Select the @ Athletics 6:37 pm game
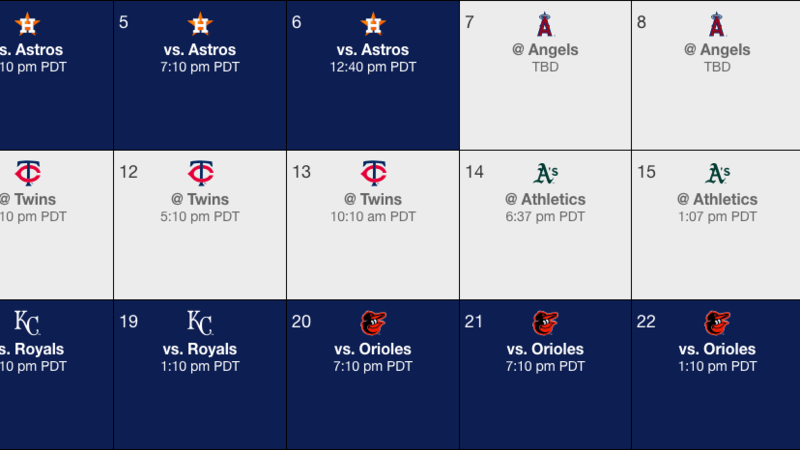This screenshot has height=450, width=800. (545, 224)
